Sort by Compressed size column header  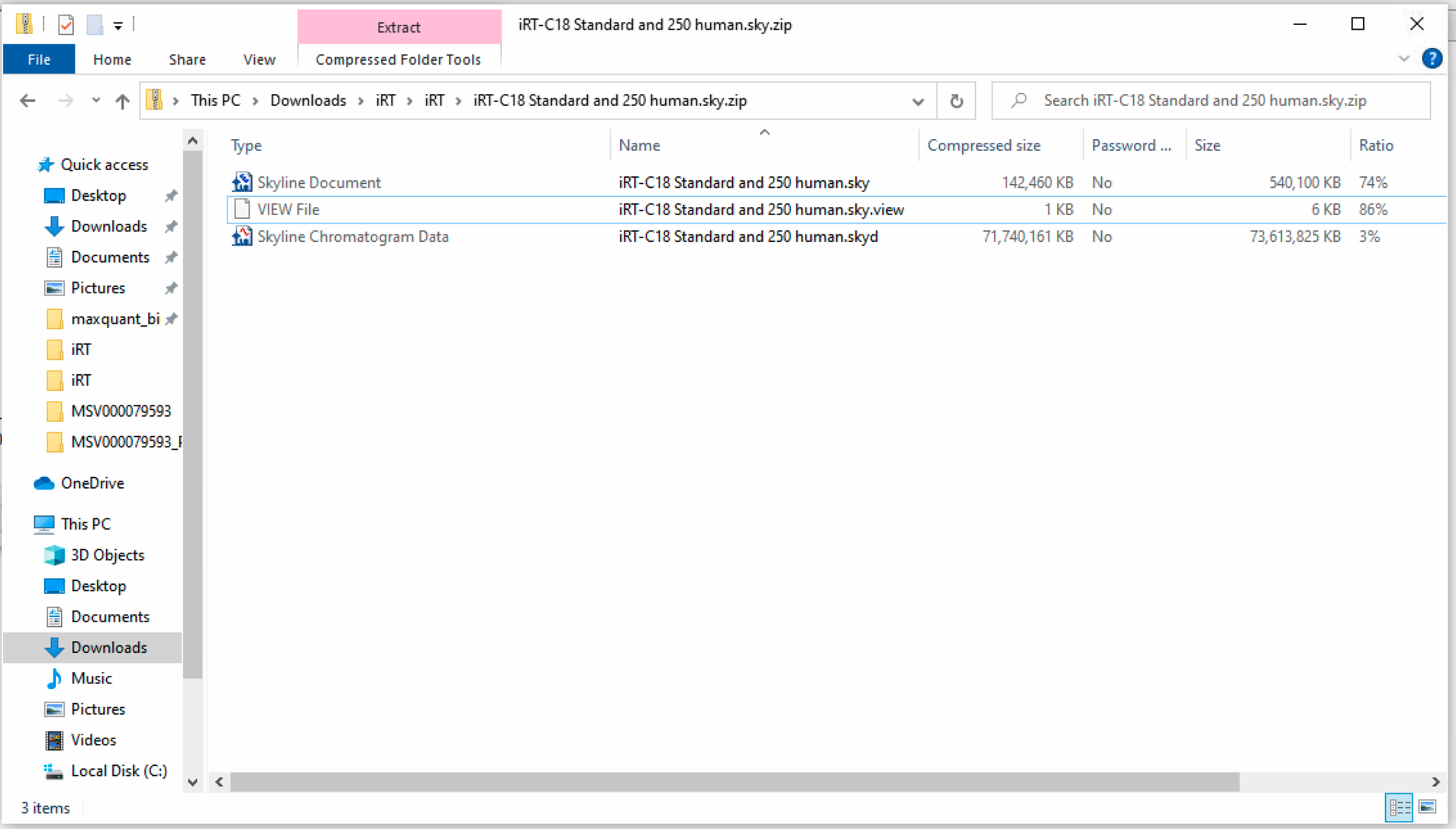point(983,145)
